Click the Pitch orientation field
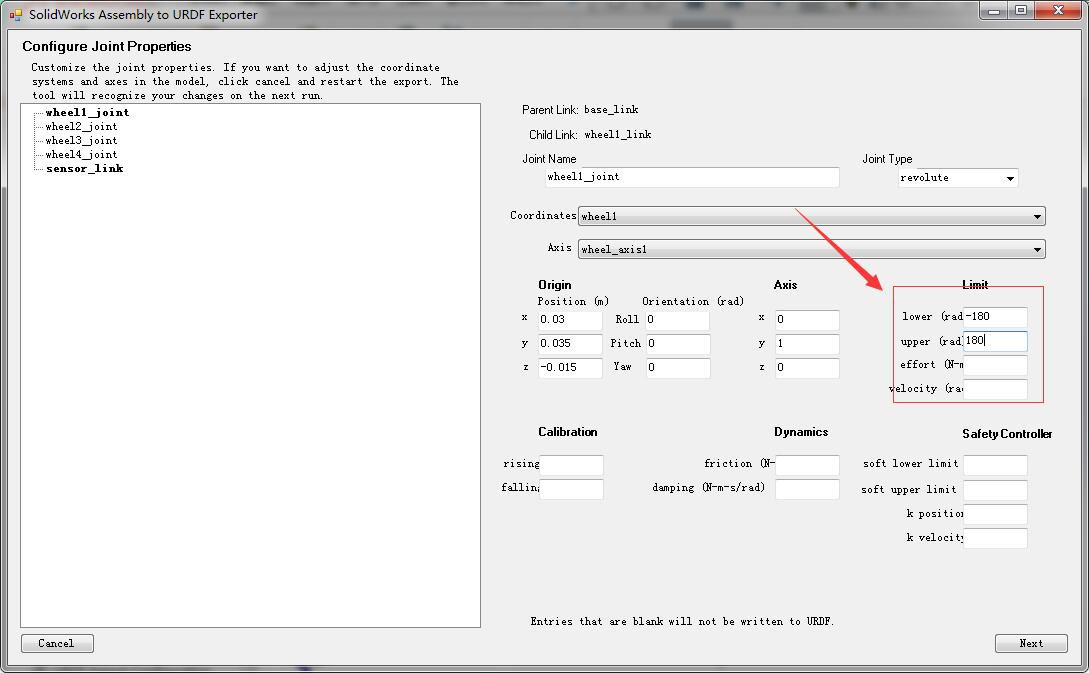 [x=677, y=343]
